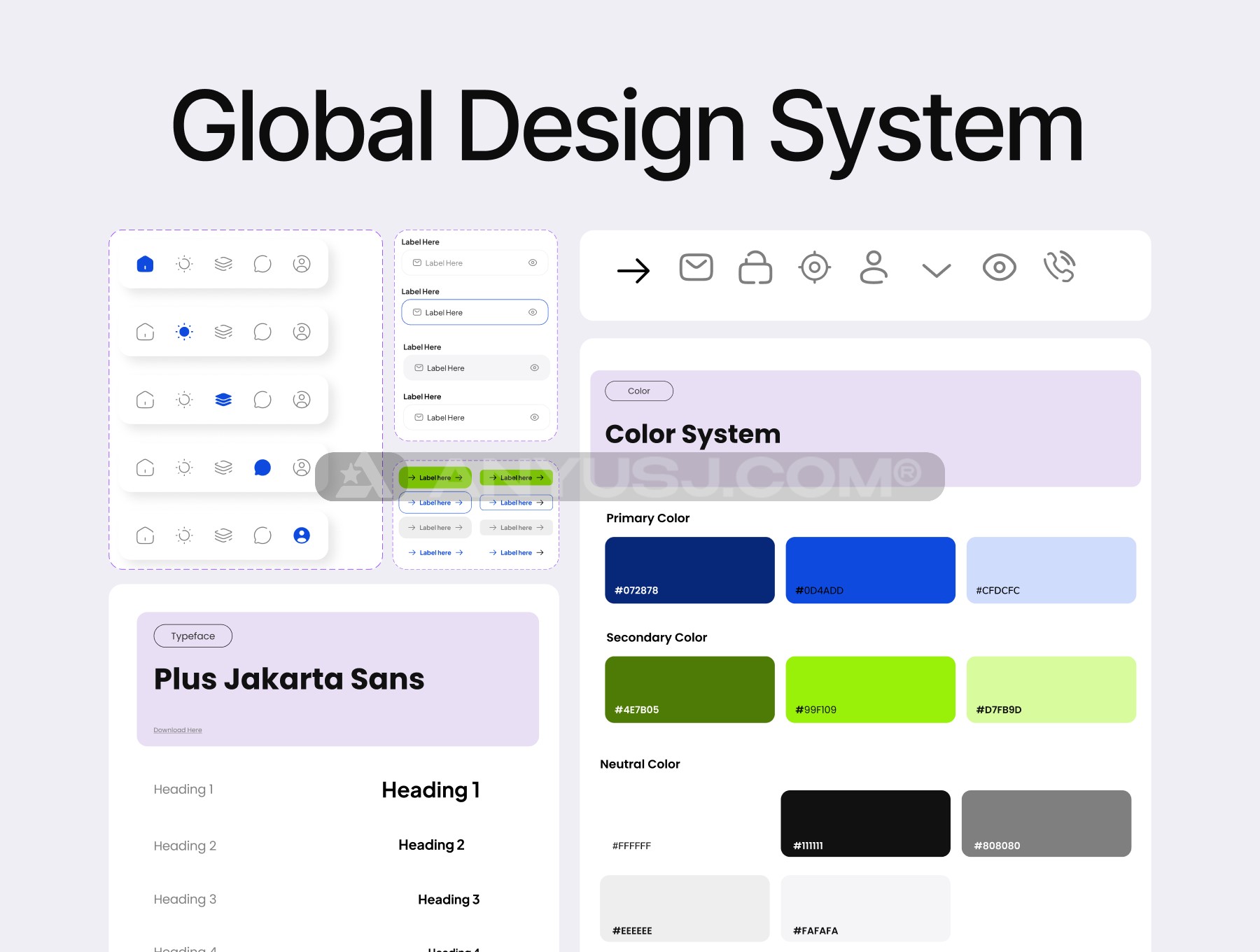Click the left gray disabled Label here button
The image size is (1260, 952).
coord(435,528)
